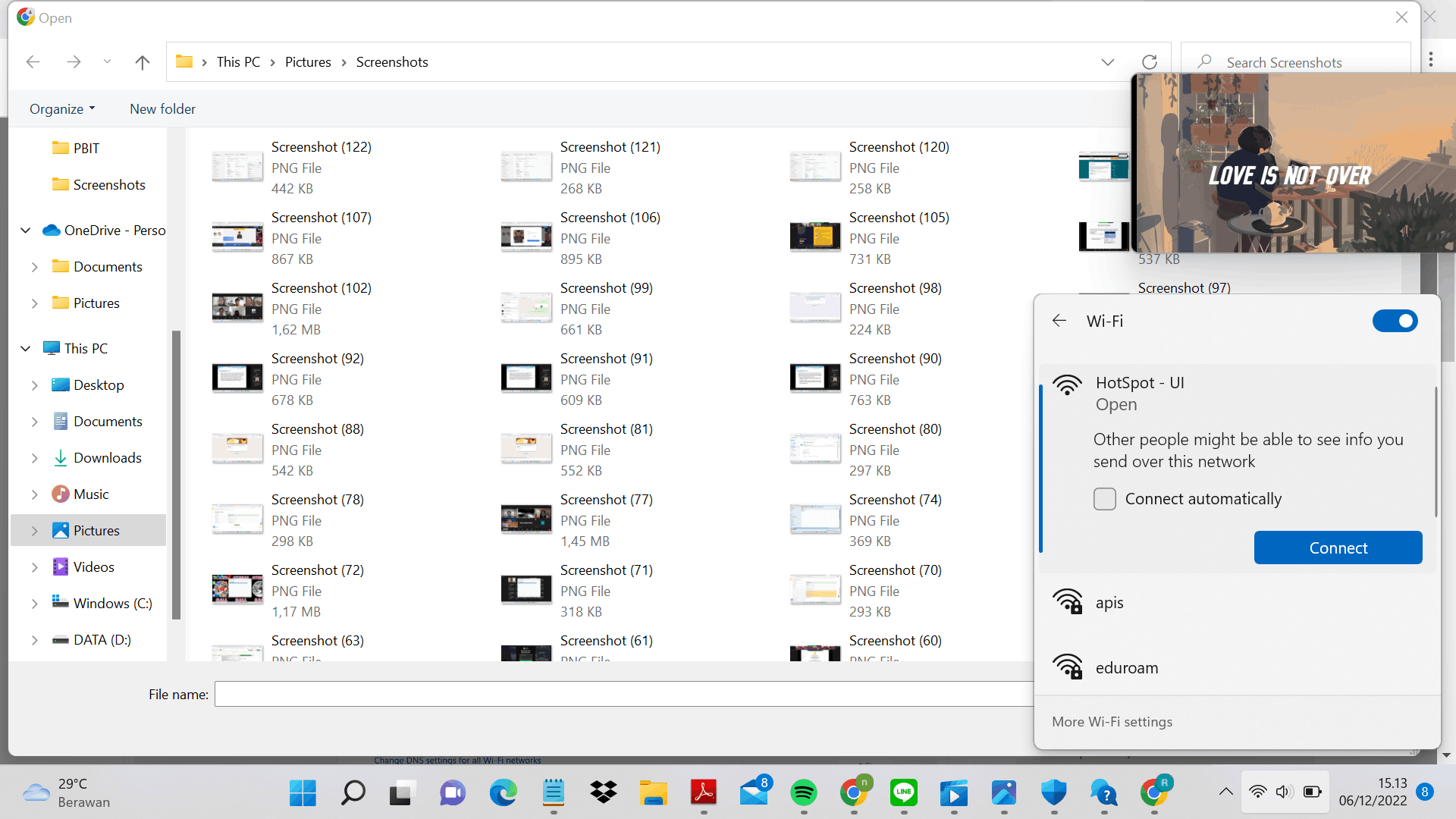Click the New folder button
1456x819 pixels.
click(162, 109)
